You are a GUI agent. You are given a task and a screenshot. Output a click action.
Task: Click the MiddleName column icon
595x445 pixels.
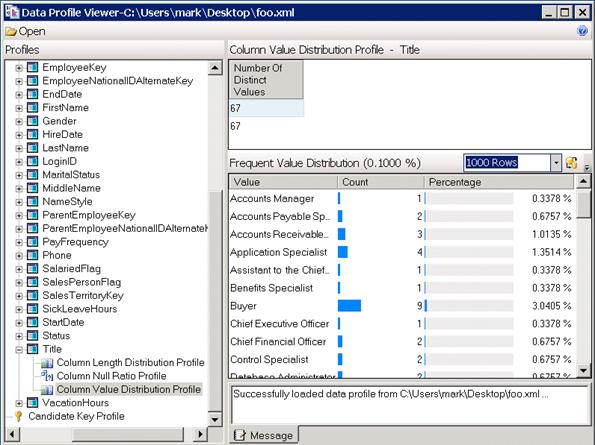(x=33, y=188)
